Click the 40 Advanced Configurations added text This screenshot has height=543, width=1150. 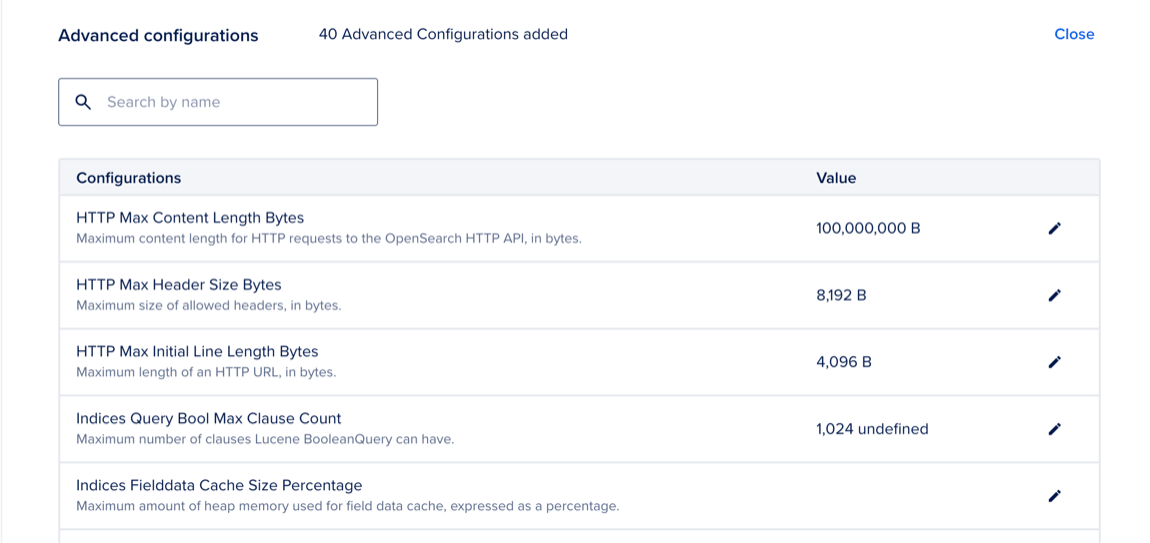click(x=443, y=34)
